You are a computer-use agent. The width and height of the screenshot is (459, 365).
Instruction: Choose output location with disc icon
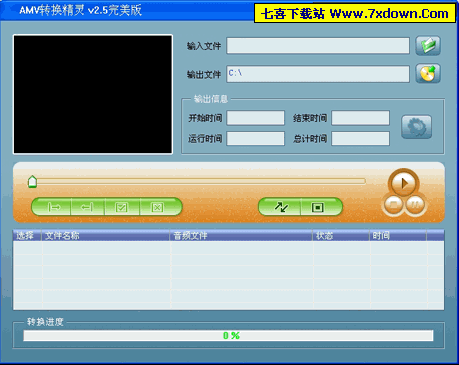[x=428, y=74]
